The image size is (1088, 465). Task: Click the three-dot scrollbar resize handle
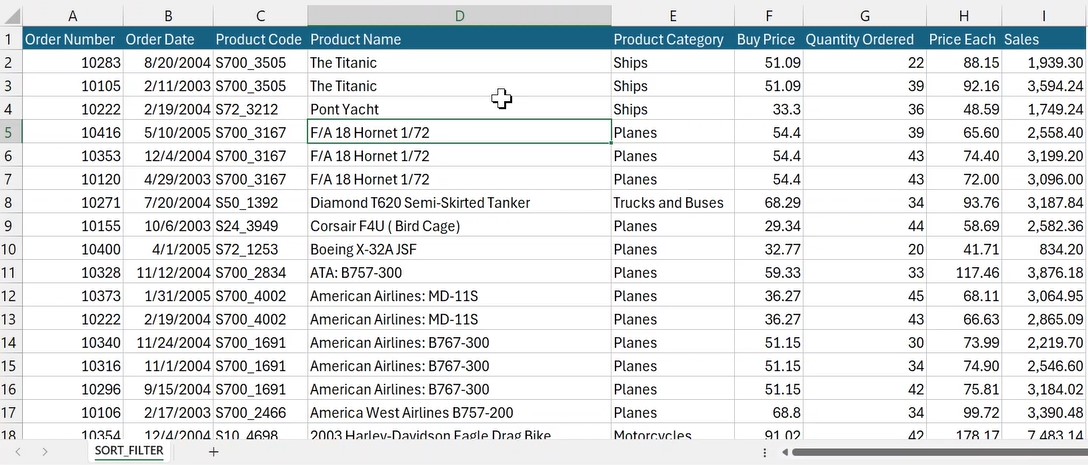click(x=765, y=452)
